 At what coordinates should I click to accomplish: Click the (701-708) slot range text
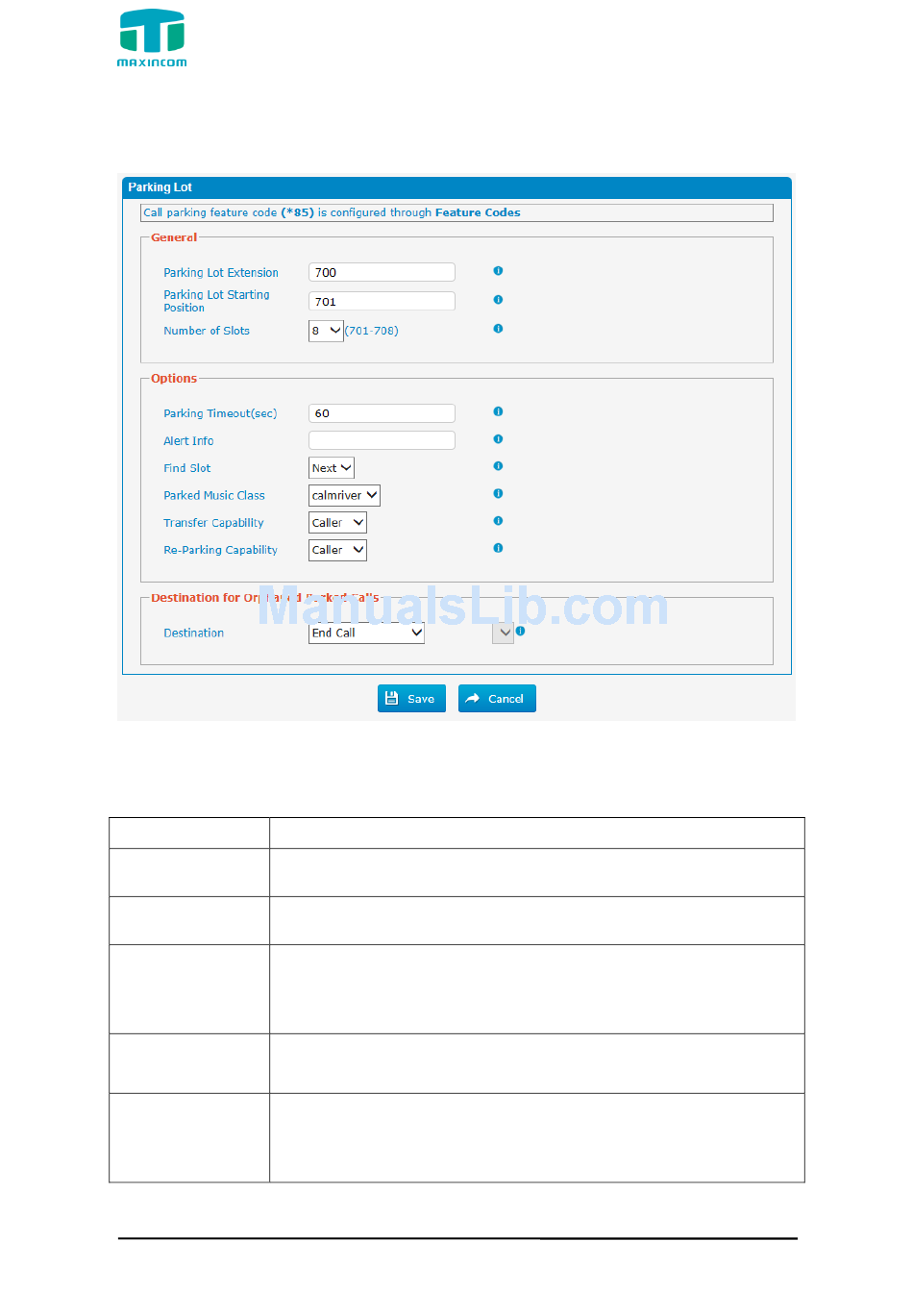(x=372, y=331)
